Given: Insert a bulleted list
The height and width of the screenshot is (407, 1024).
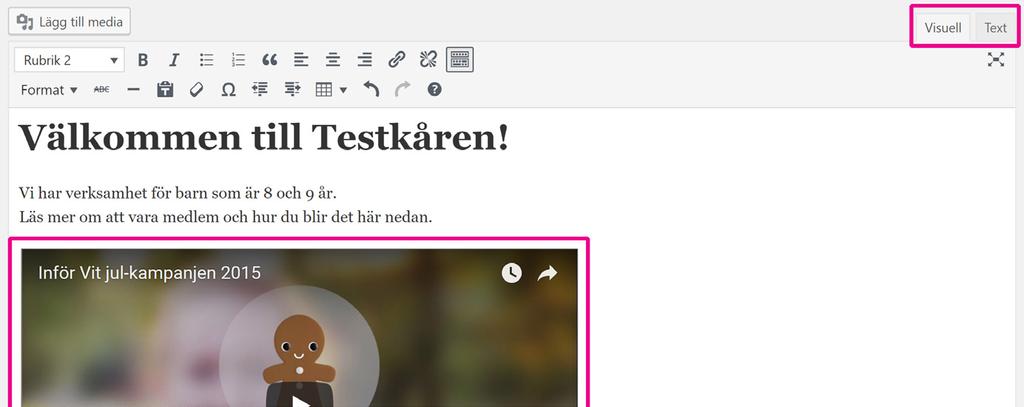Looking at the screenshot, I should tap(206, 60).
